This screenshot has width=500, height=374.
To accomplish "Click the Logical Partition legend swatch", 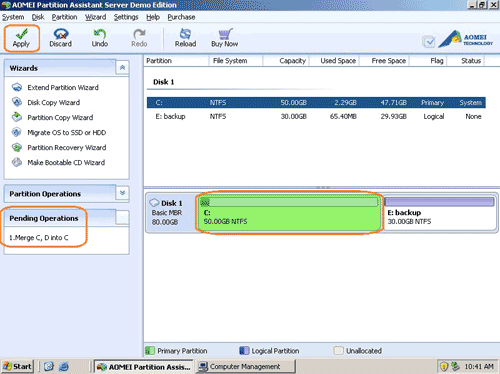I will click(244, 351).
